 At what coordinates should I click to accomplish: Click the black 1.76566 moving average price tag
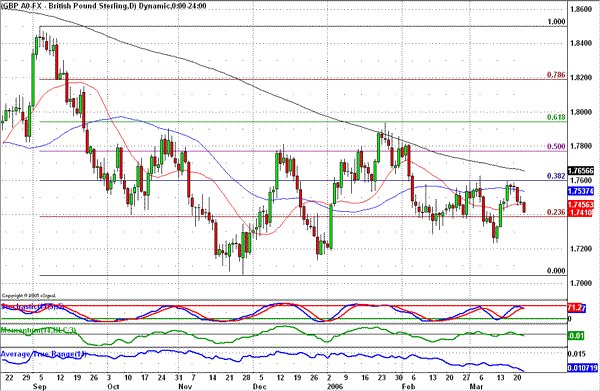click(581, 171)
